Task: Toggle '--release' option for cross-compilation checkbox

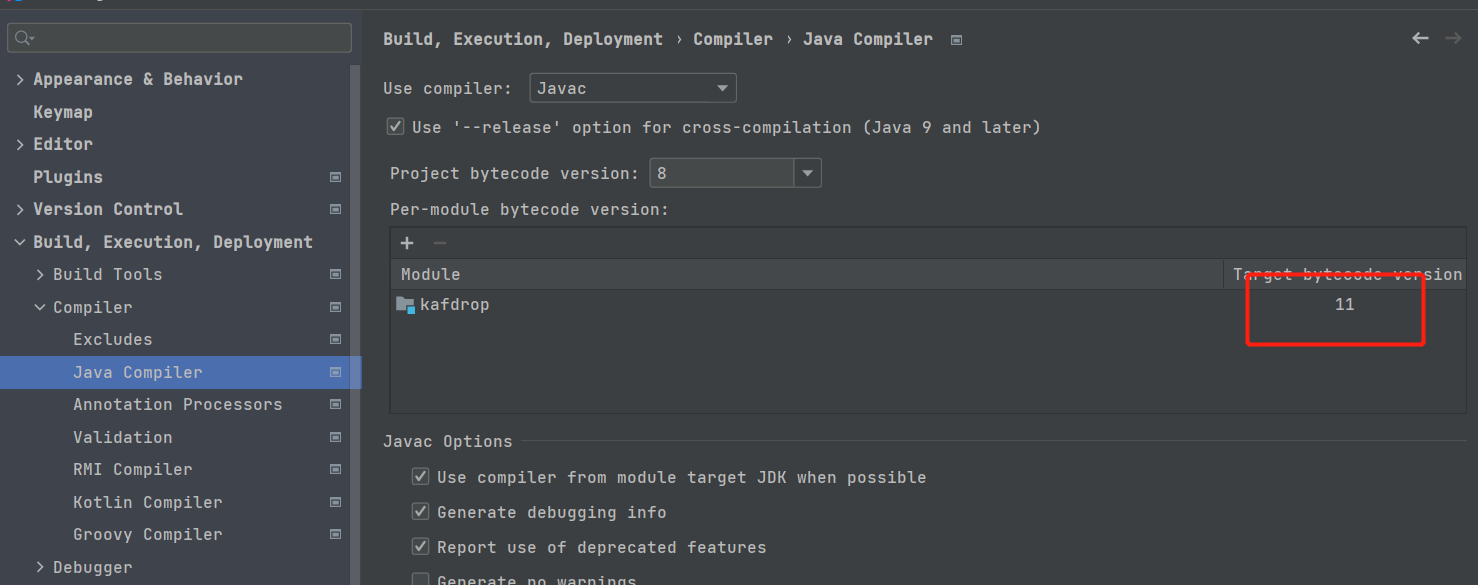Action: (x=396, y=127)
